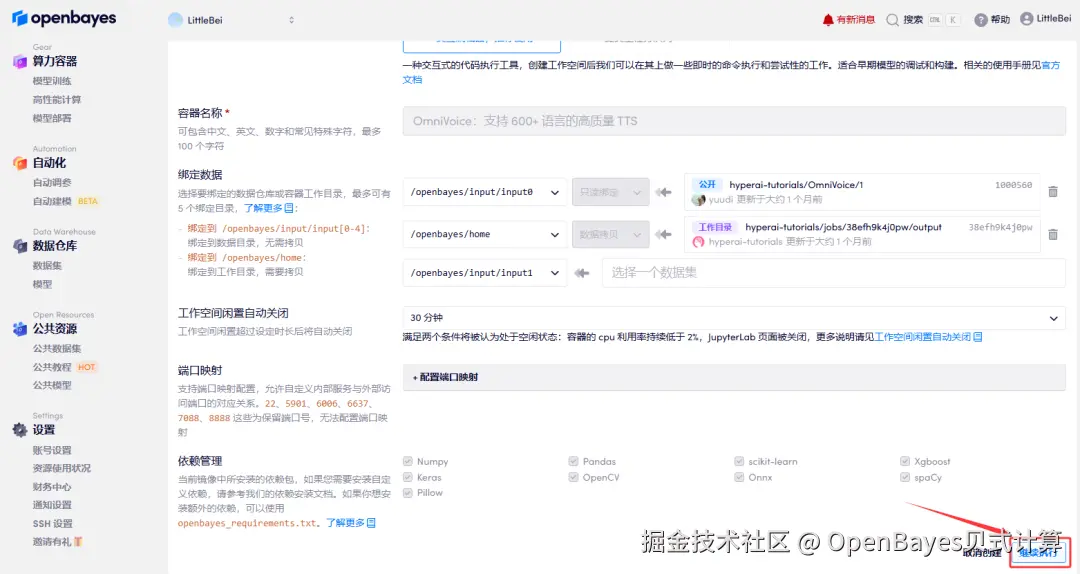1080x574 pixels.
Task: Open 工作空间闲置自动关闭 documentation link
Action: click(928, 337)
